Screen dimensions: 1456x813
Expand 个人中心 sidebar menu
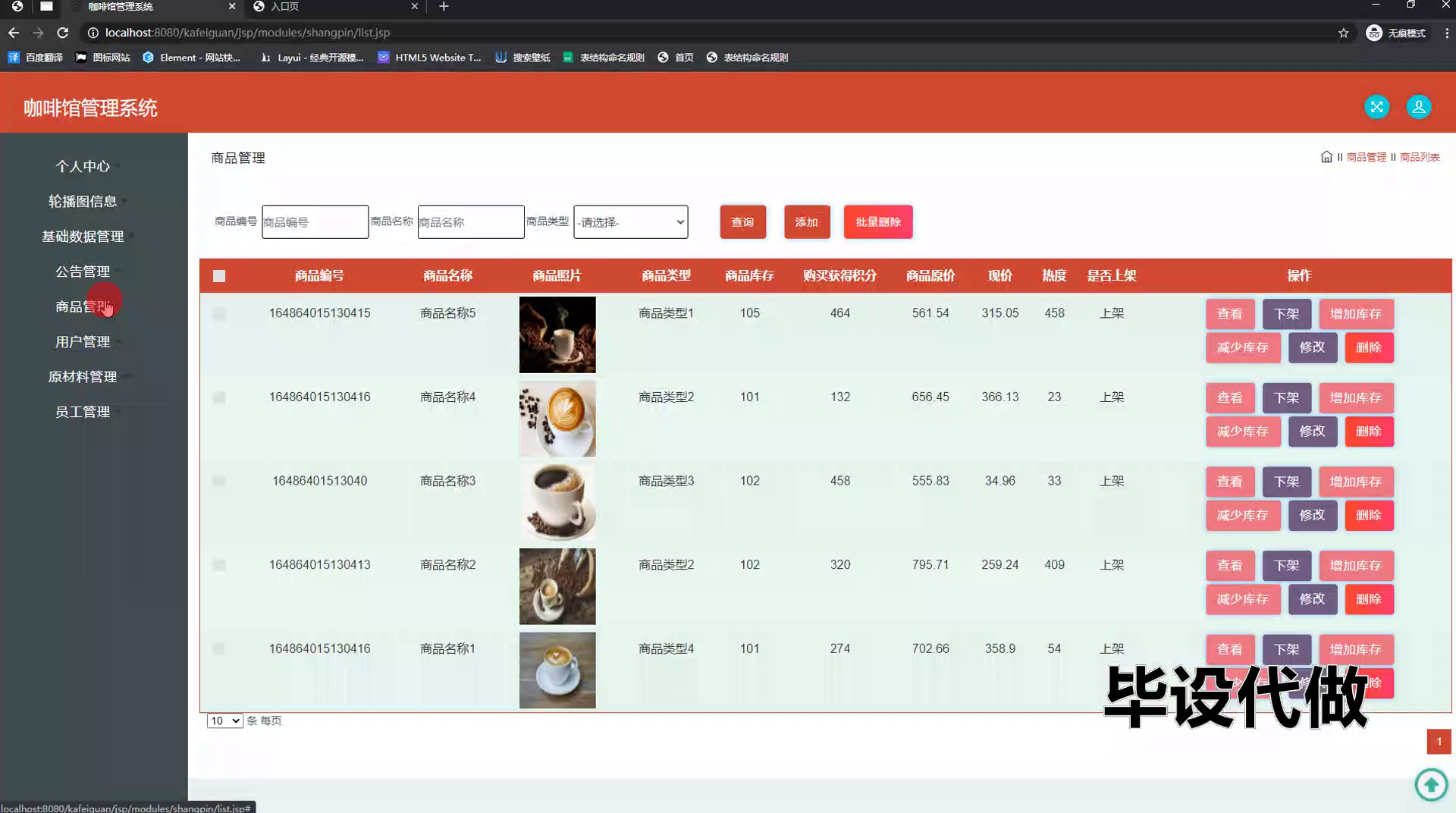tap(83, 166)
